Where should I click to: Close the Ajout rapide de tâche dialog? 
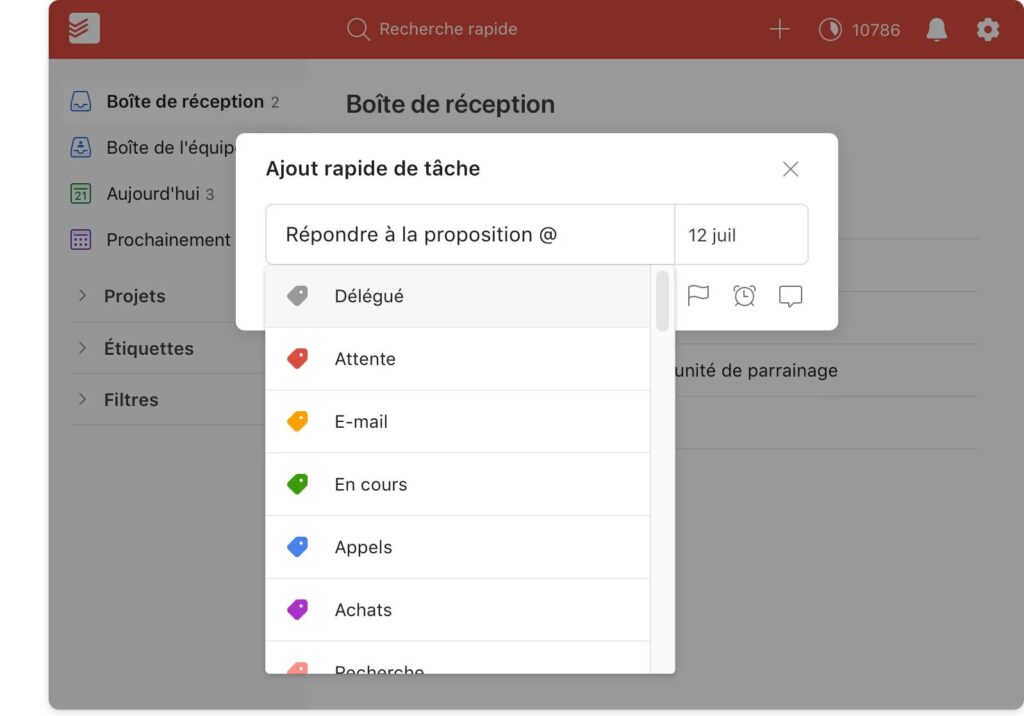(790, 169)
